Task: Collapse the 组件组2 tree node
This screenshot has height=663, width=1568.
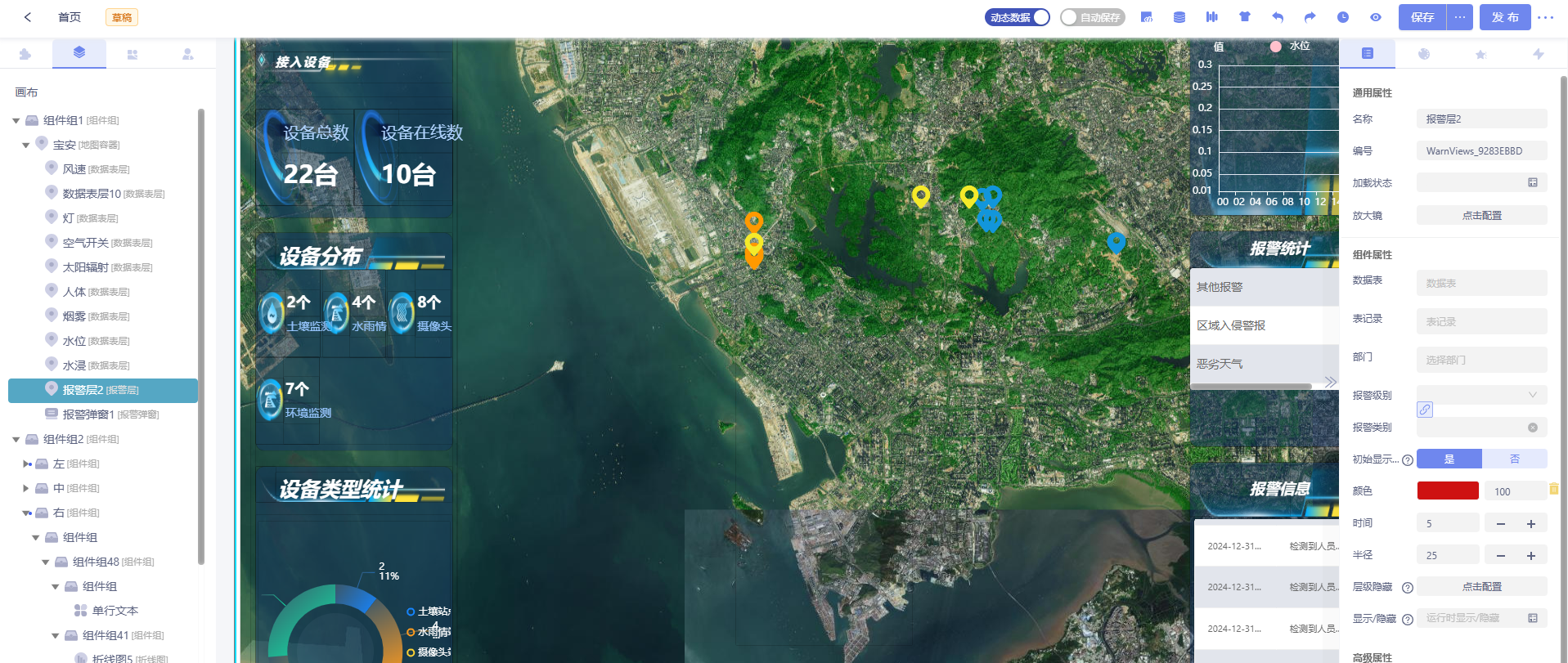Action: (x=16, y=440)
